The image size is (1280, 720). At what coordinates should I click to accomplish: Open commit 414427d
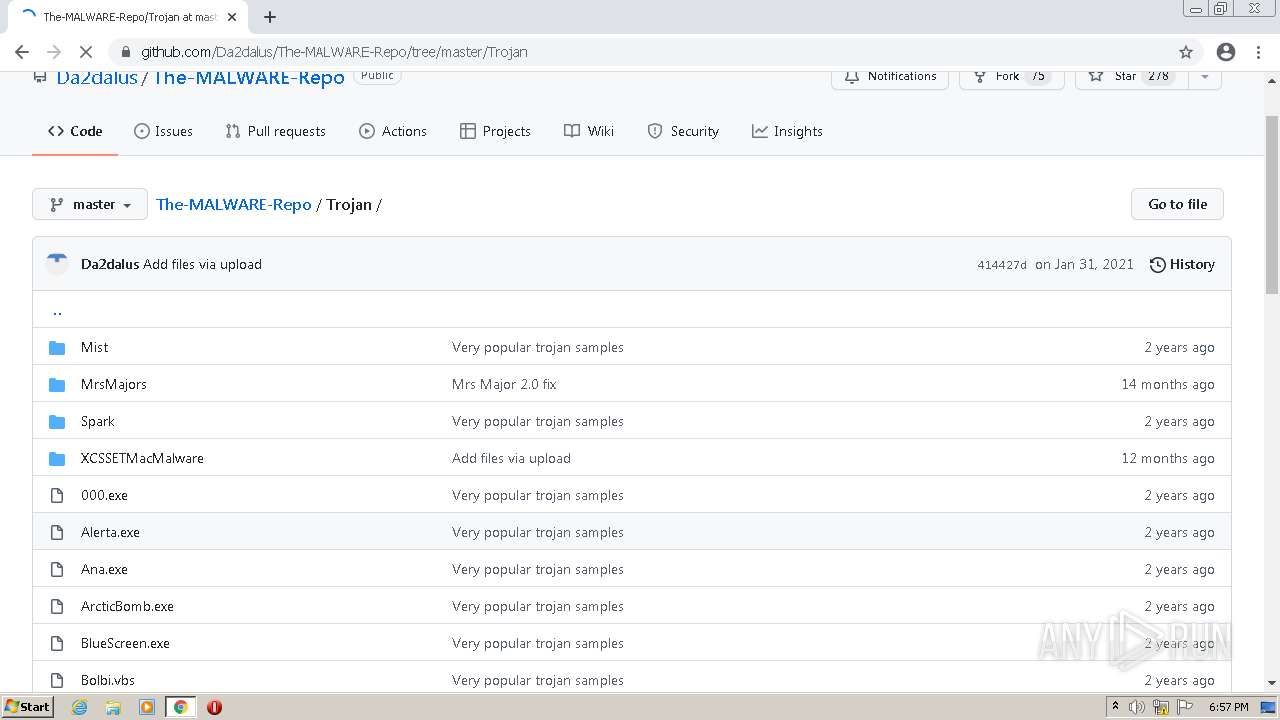[1002, 265]
